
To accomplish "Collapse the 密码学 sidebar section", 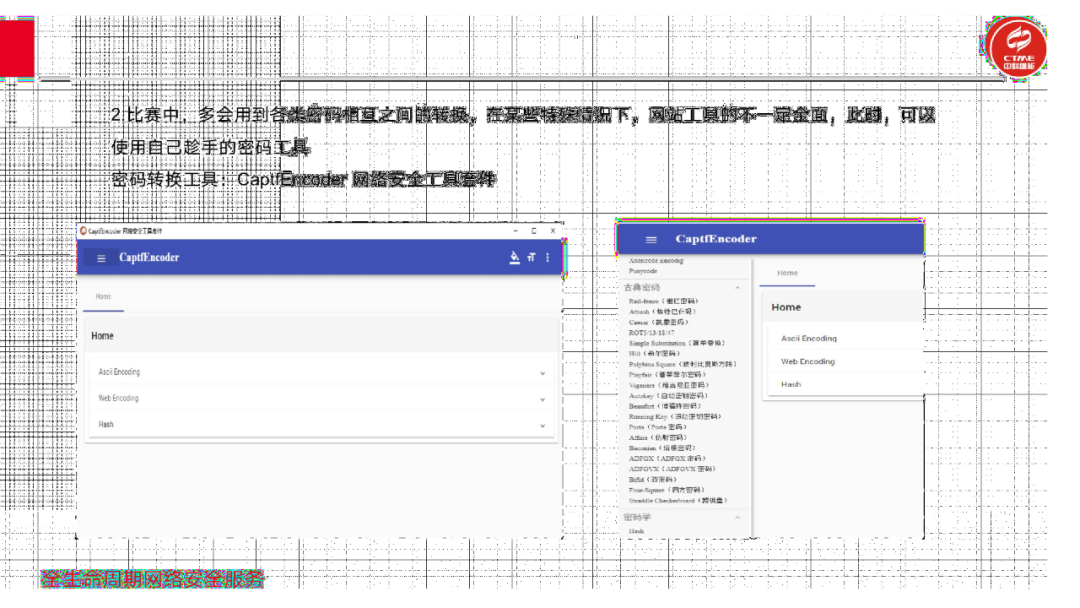I will coord(738,517).
